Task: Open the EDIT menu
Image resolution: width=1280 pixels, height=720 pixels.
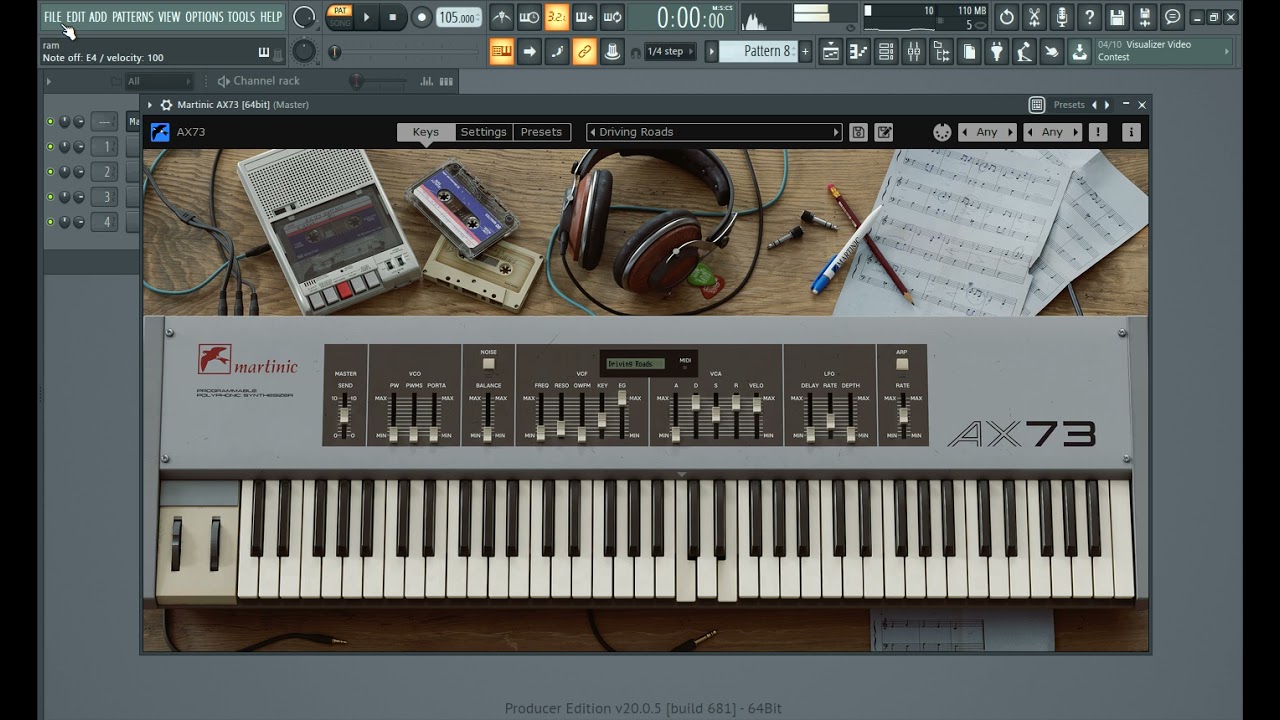Action: [x=75, y=17]
